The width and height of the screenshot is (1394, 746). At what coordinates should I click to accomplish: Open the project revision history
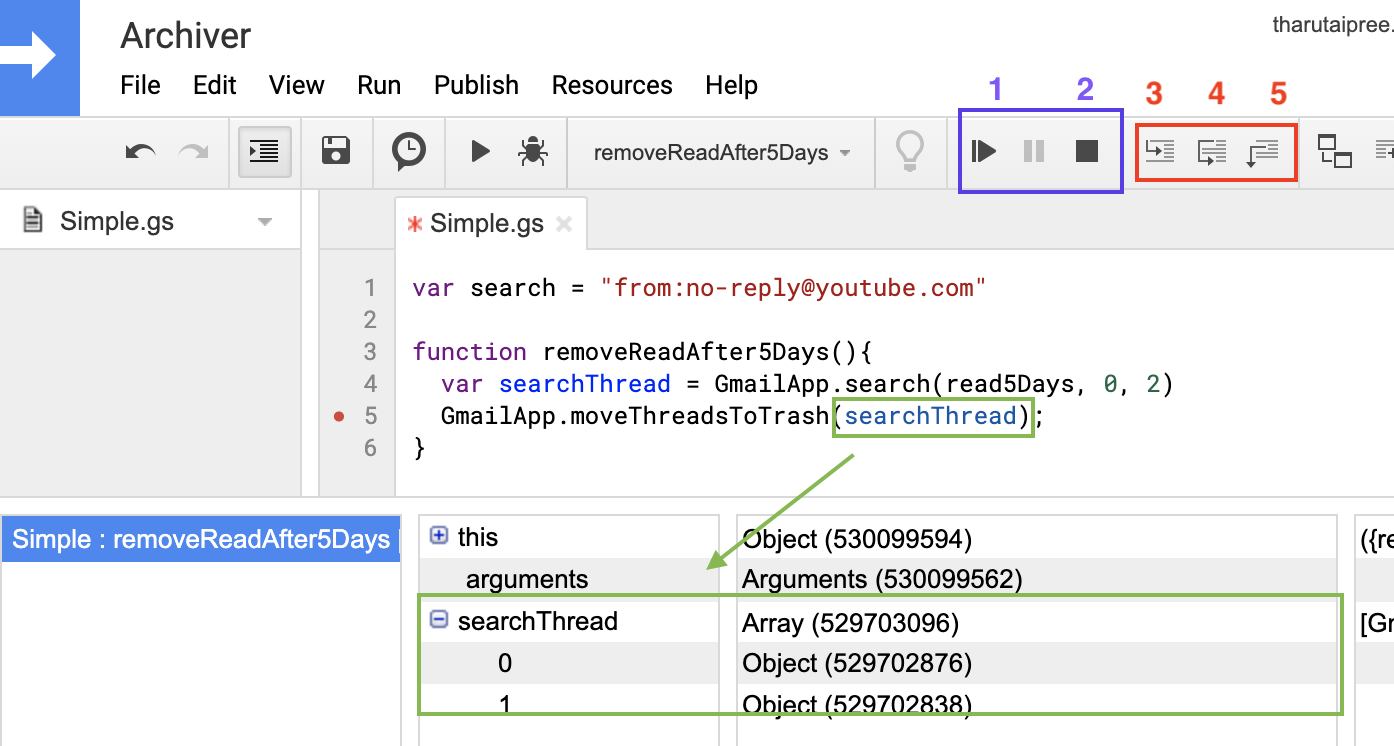(x=409, y=152)
